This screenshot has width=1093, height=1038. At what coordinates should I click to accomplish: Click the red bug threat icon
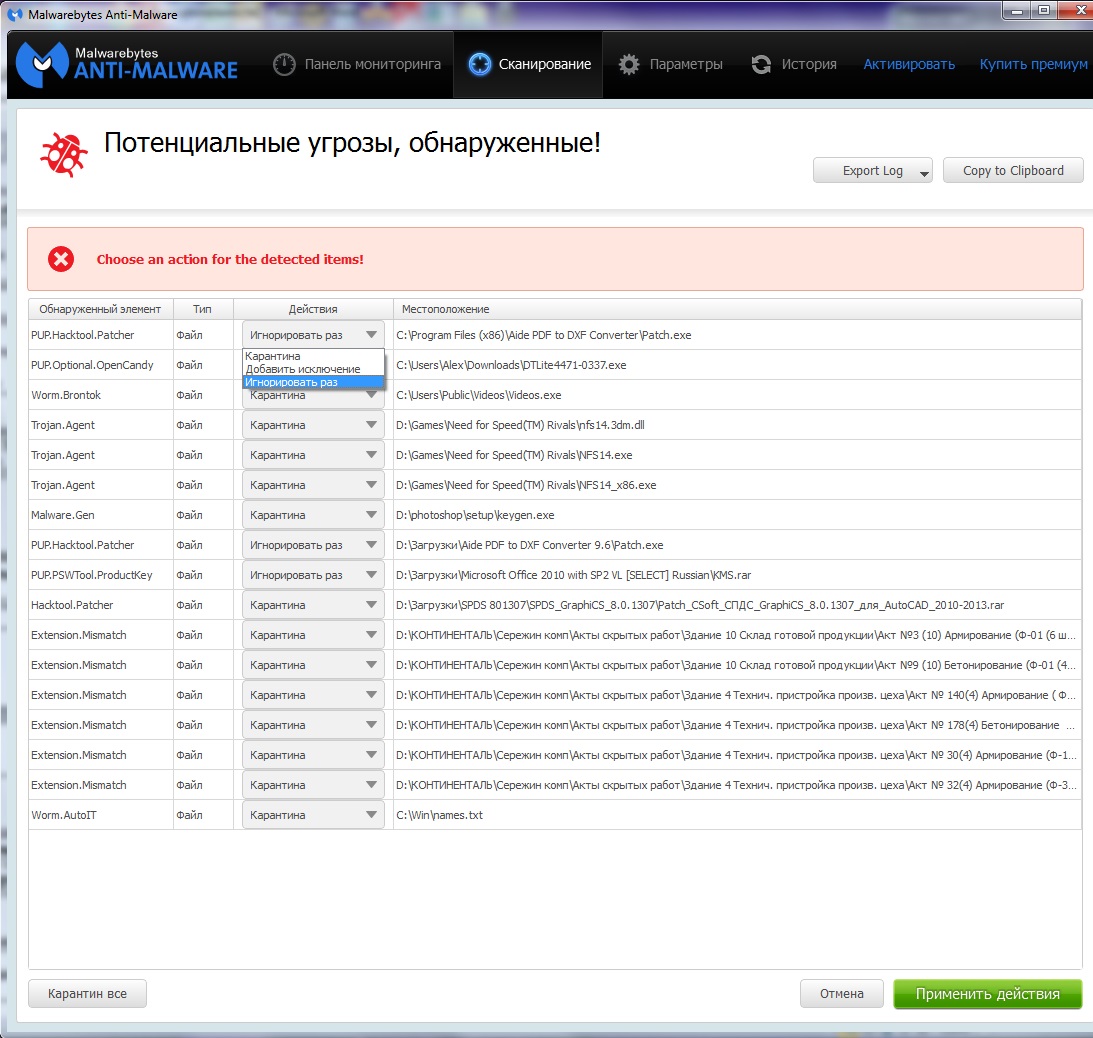63,154
